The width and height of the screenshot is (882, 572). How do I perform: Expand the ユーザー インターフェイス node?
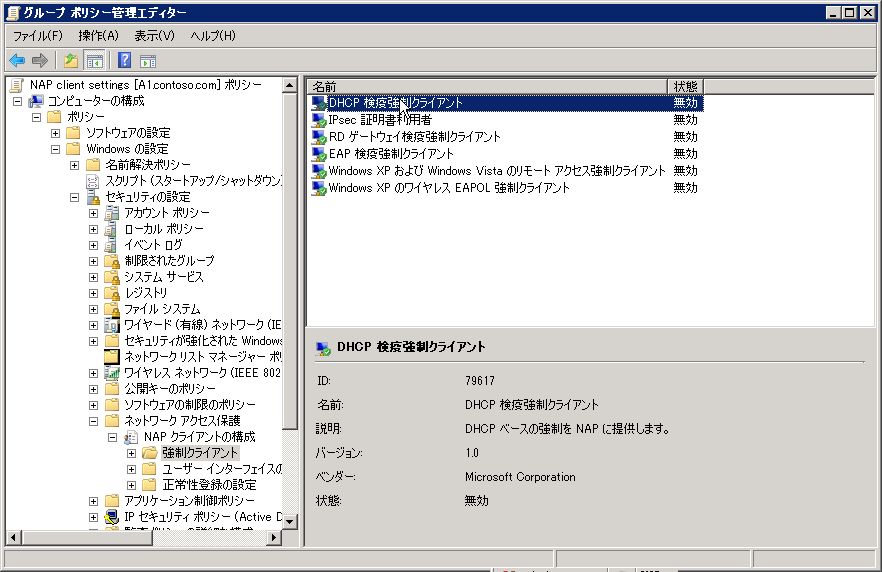[131, 469]
